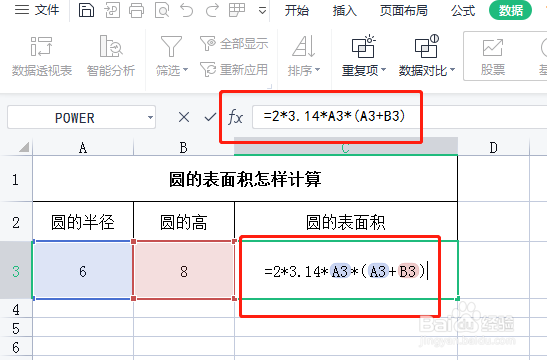Open 智能分析 smart analysis tool
Viewport: 547px width, 360px height.
[x=111, y=56]
